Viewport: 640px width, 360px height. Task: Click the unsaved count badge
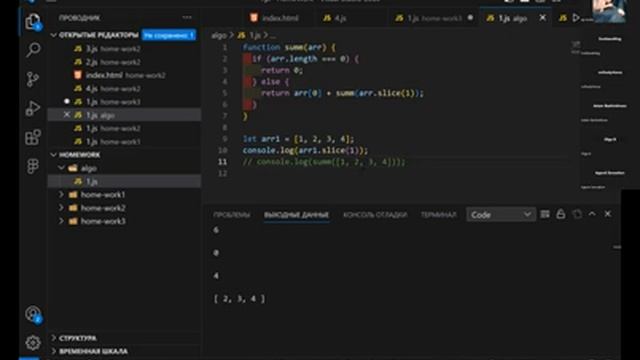tap(169, 36)
